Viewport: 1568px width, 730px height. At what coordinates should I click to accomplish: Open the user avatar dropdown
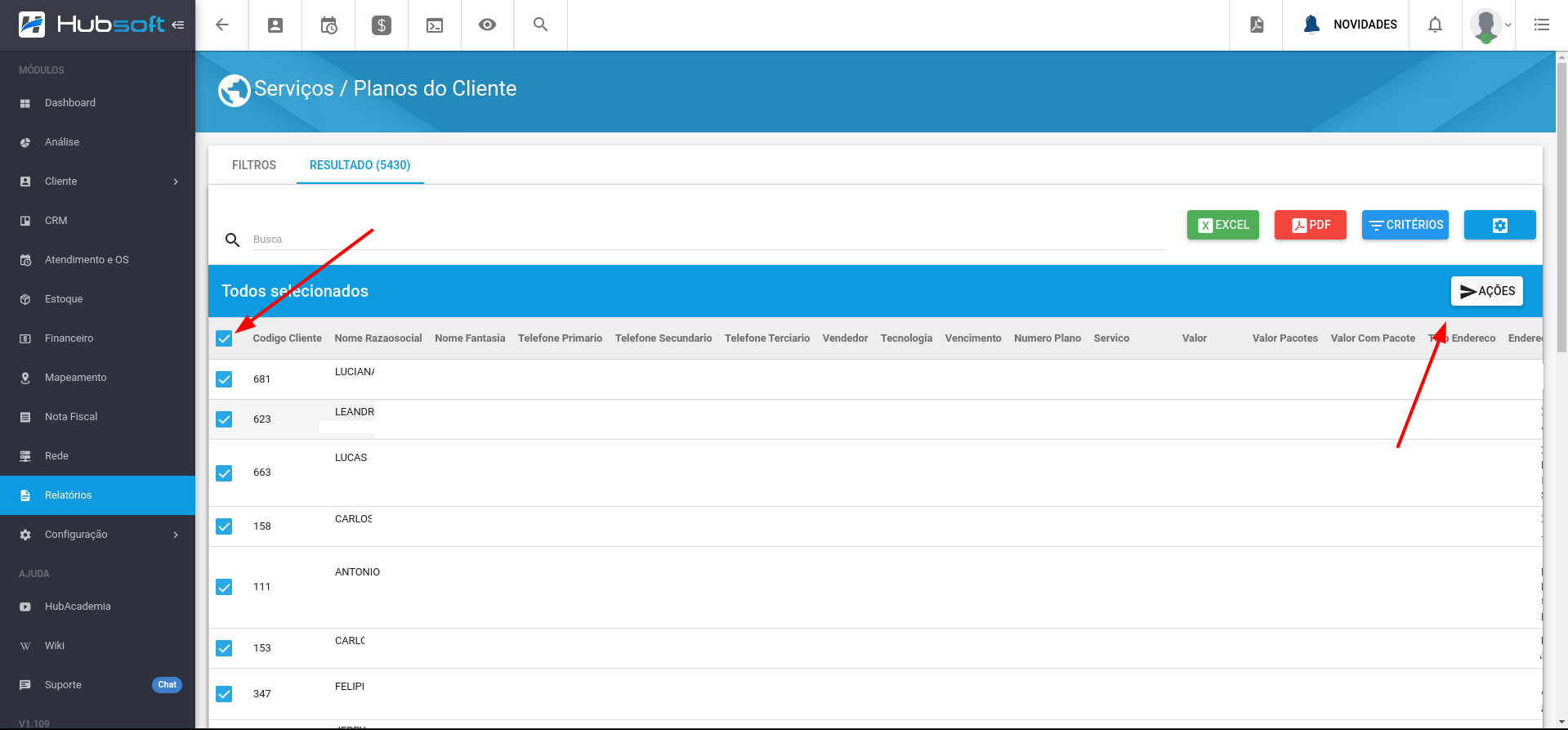point(1491,25)
